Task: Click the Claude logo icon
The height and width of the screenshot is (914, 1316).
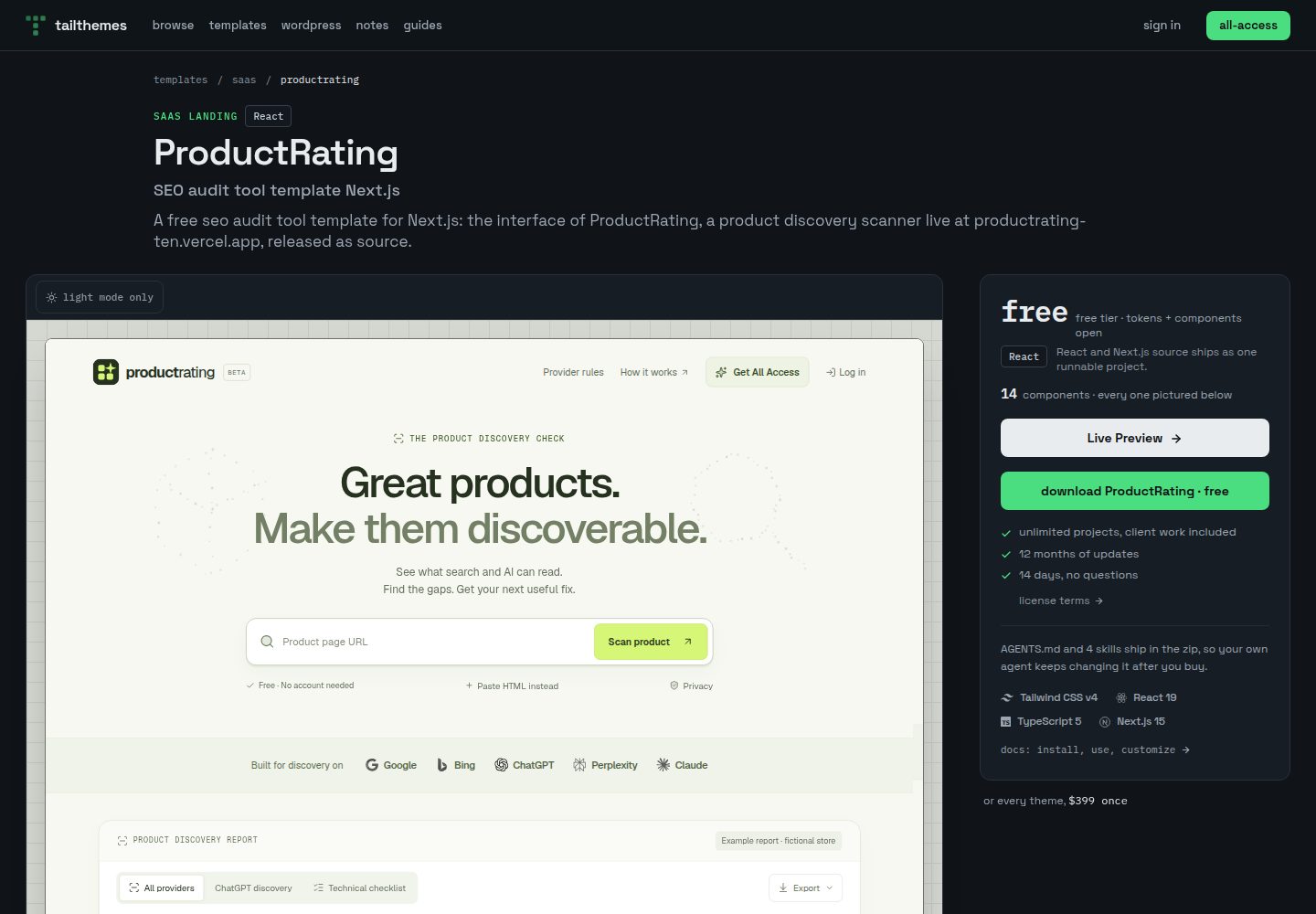Action: click(x=663, y=765)
